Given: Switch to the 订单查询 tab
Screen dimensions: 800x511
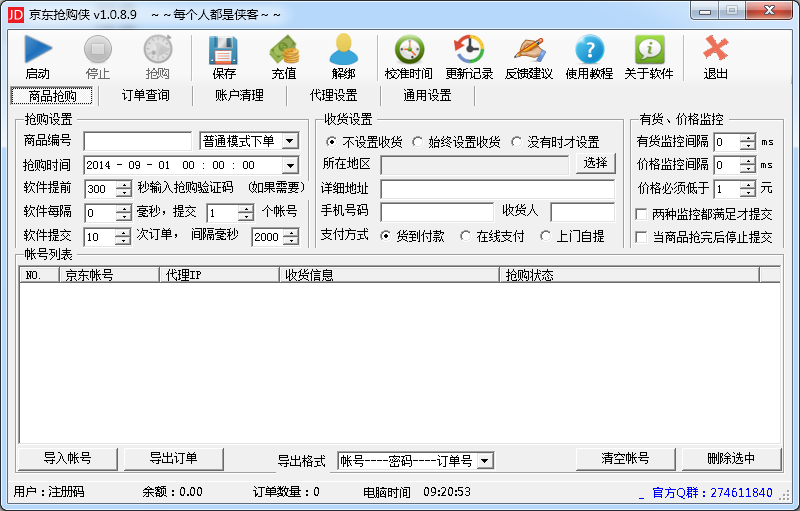Looking at the screenshot, I should tap(145, 95).
